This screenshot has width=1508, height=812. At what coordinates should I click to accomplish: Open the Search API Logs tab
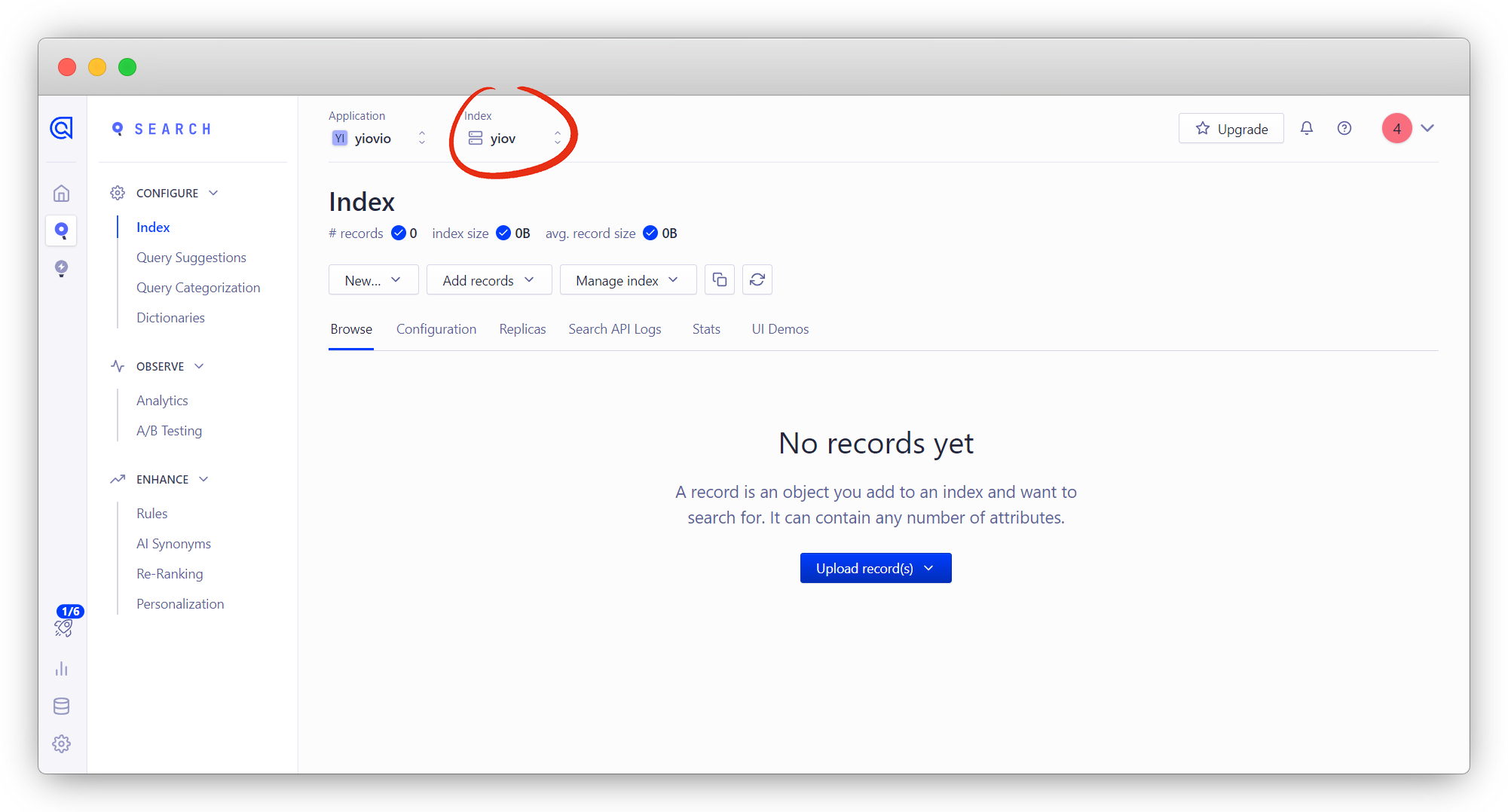[x=615, y=329]
